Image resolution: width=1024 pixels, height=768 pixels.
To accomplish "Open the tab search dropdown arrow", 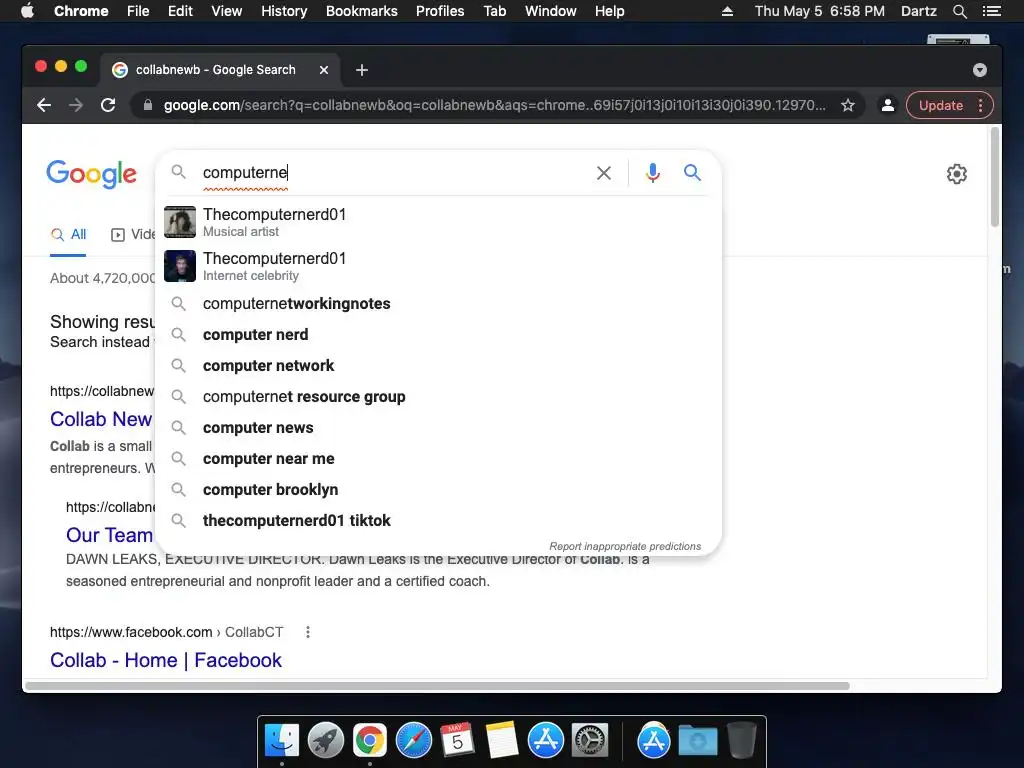I will click(980, 70).
